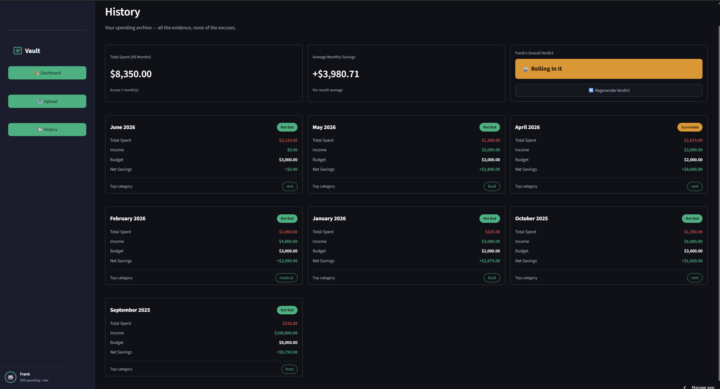Click Frank's avatar icon in sidebar

(11, 377)
